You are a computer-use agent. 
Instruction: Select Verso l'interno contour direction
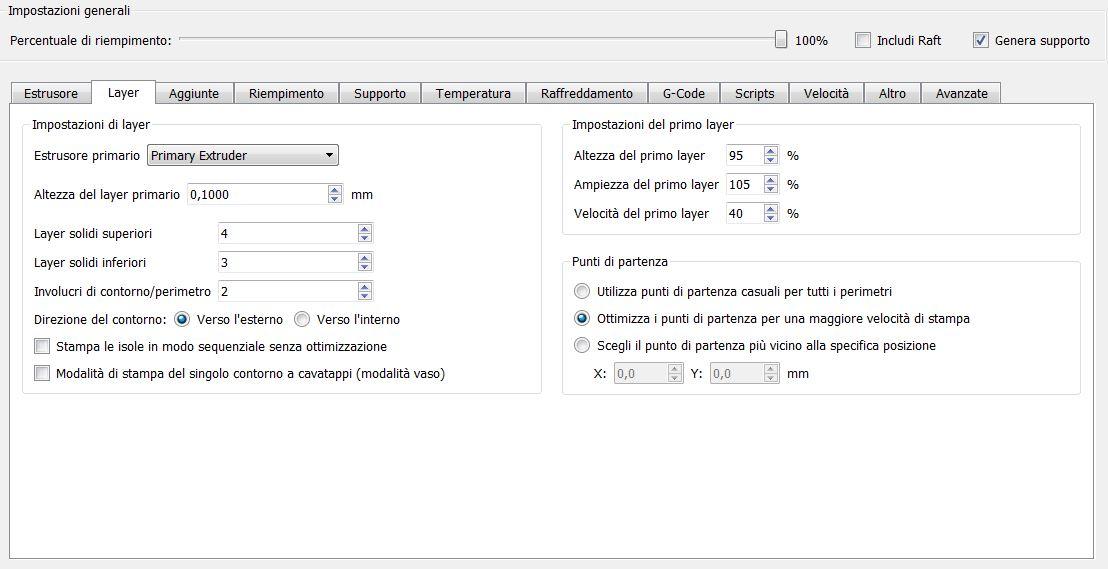(302, 320)
